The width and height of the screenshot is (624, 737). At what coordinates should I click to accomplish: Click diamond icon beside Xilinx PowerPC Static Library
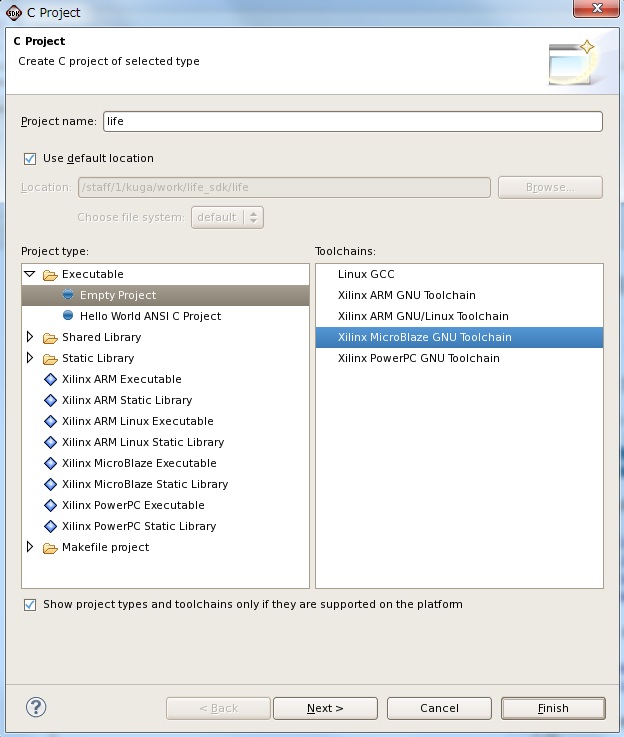50,526
